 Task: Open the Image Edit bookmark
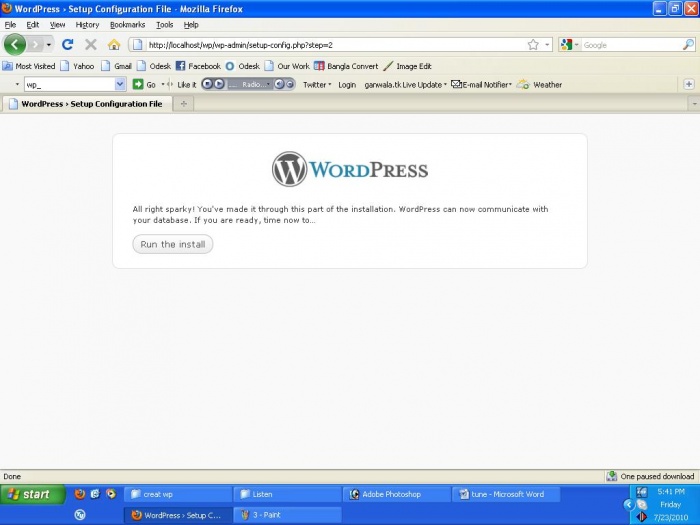(407, 66)
